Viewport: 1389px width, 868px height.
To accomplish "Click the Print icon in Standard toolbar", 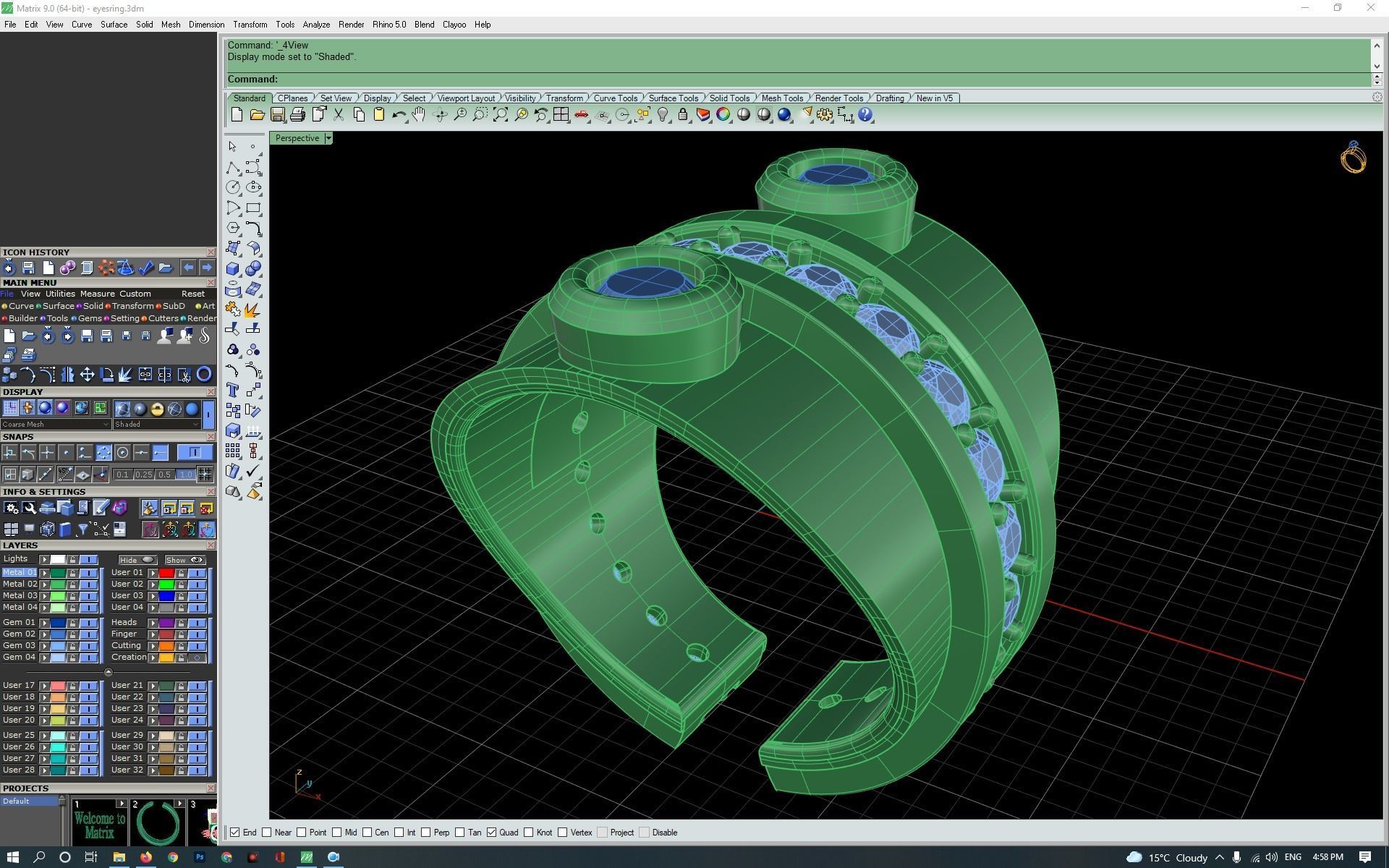I will click(297, 114).
